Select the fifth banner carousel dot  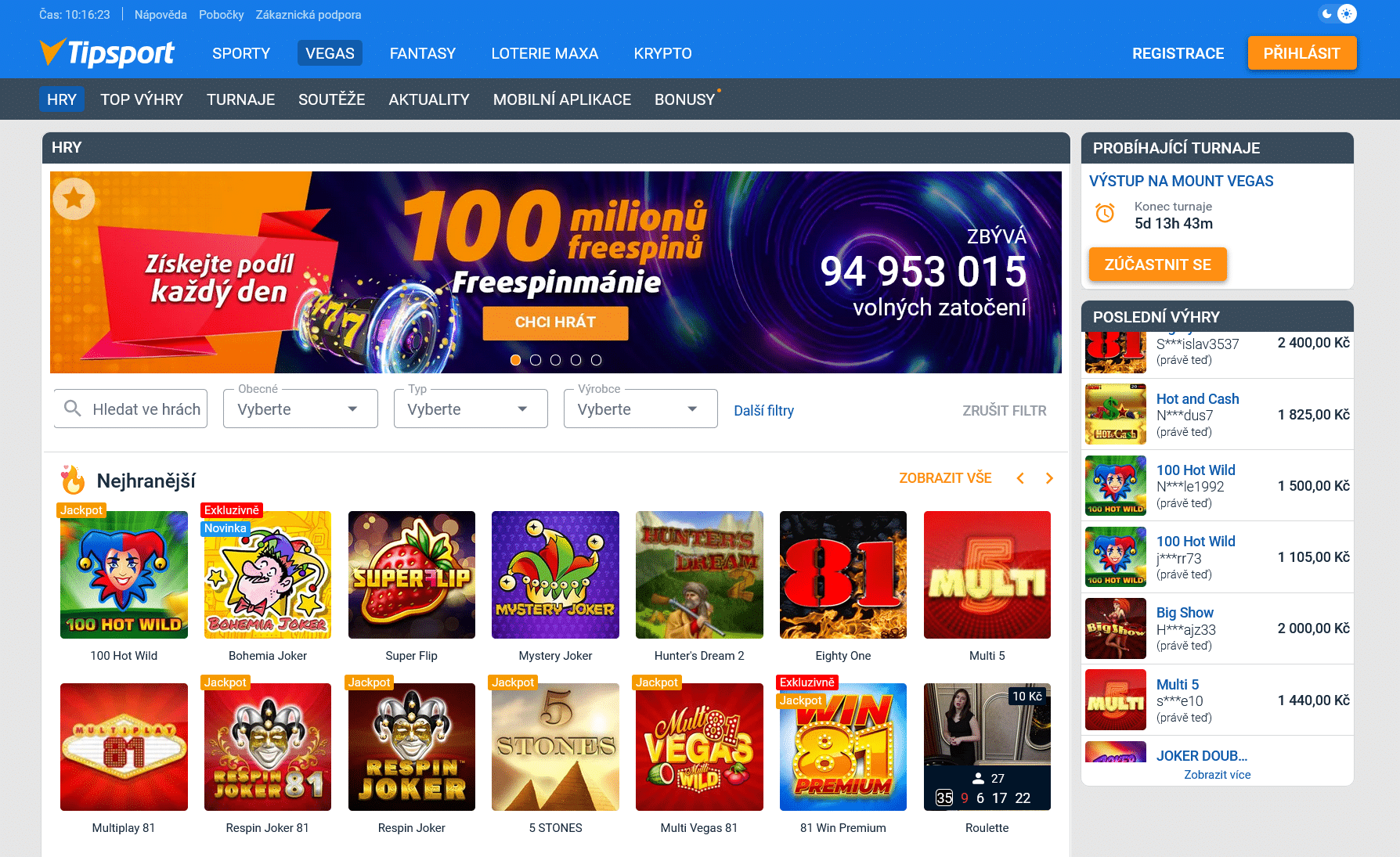[596, 360]
